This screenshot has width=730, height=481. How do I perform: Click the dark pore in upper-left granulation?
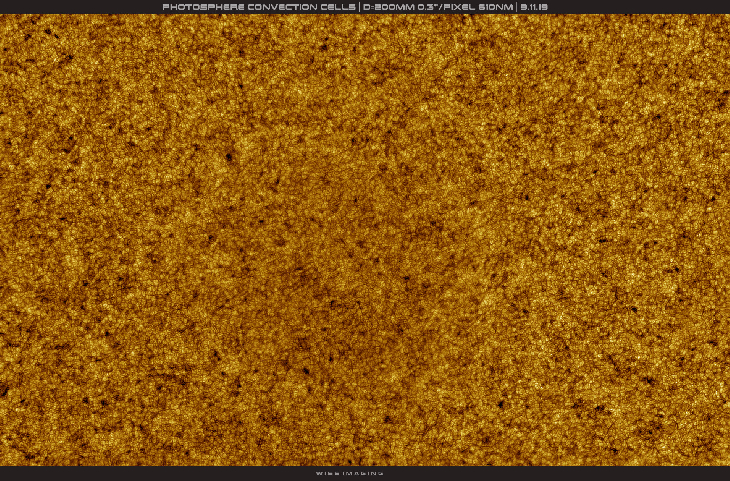[x=229, y=157]
